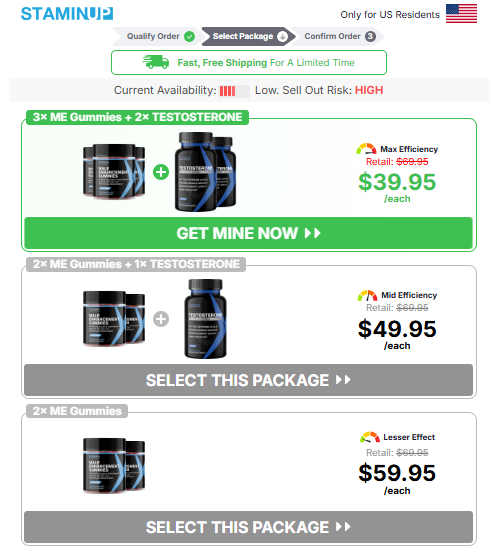
Task: Click the three gummies jars image
Action: click(x=114, y=172)
